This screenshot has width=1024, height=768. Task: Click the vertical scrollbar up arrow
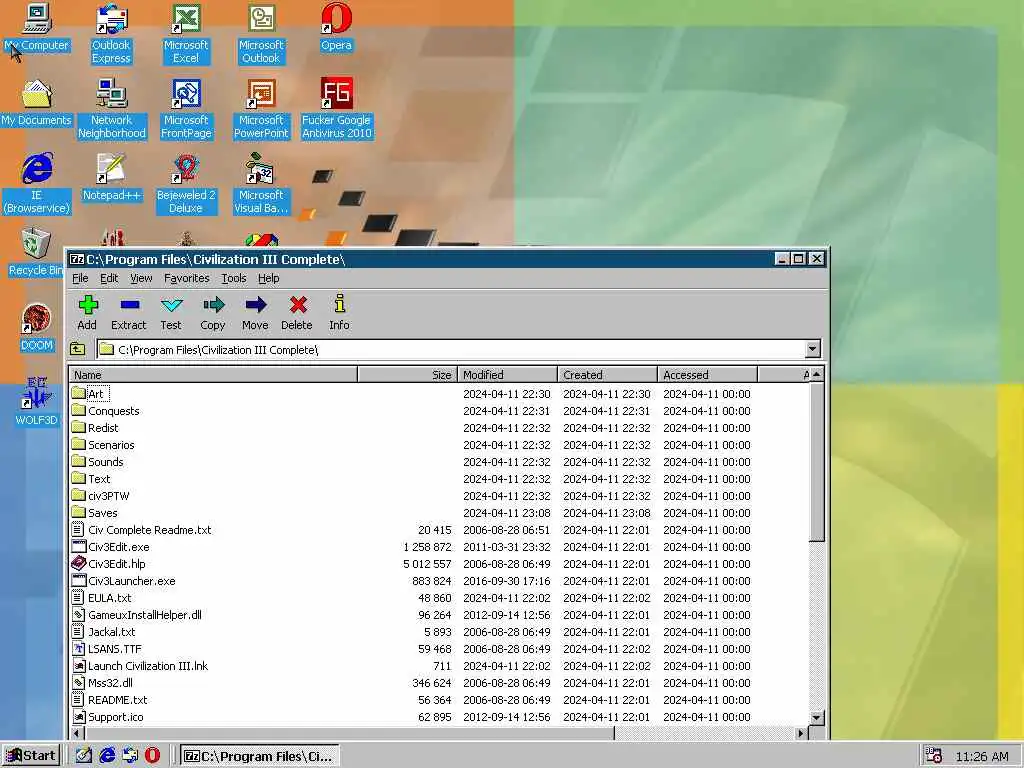tap(816, 374)
